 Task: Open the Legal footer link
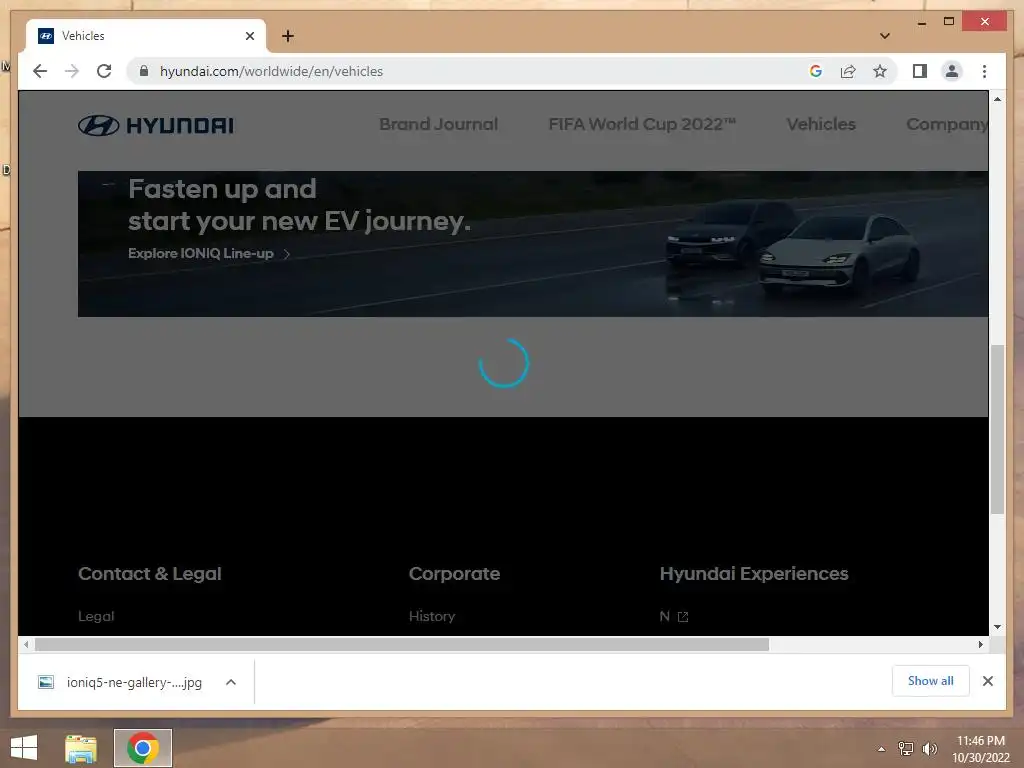tap(96, 616)
